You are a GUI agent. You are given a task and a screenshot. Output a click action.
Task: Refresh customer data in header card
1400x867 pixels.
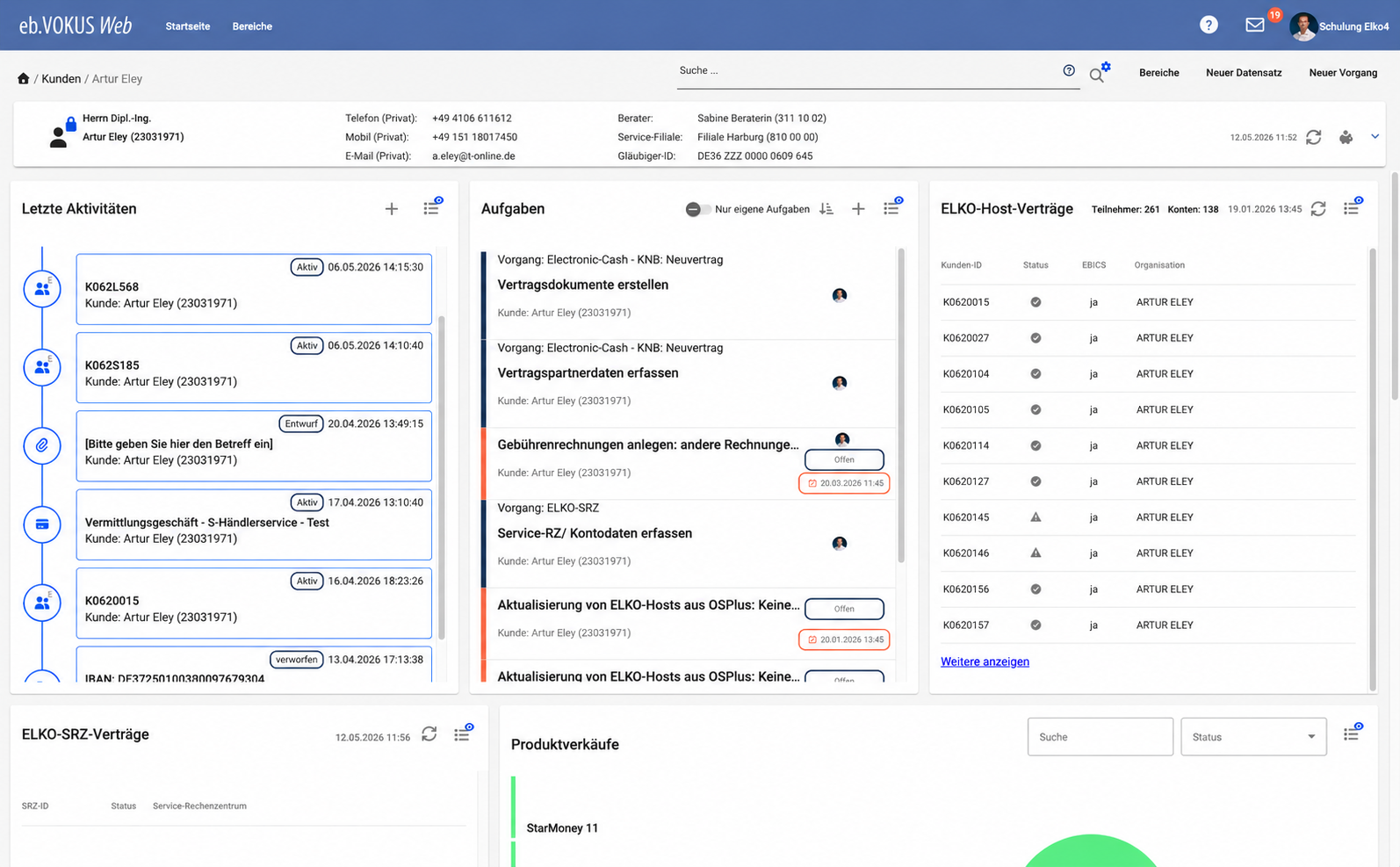[1314, 137]
